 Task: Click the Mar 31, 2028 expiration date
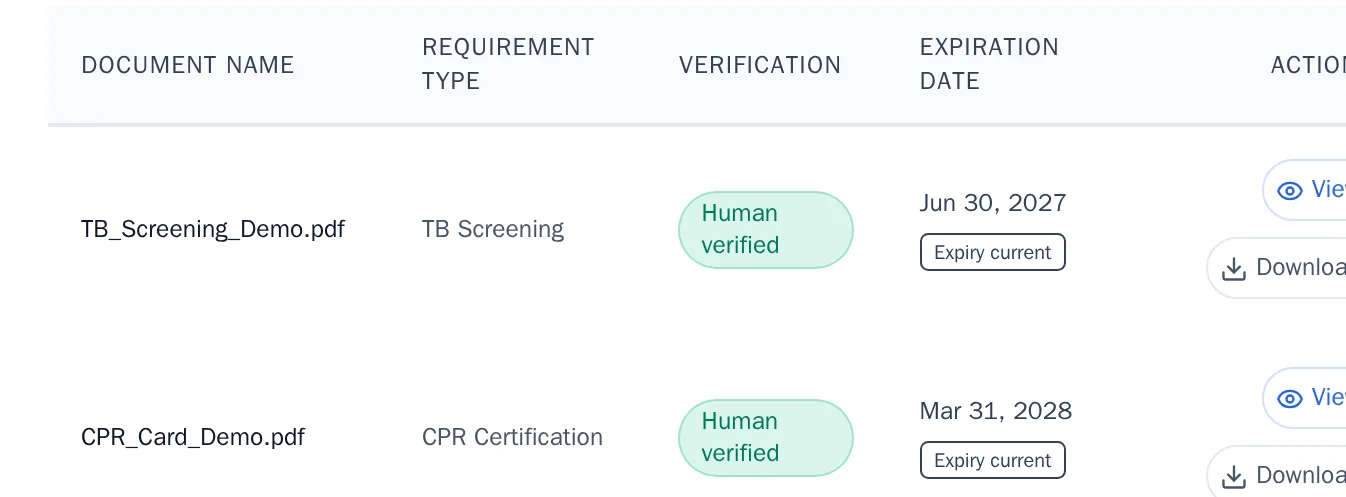996,411
